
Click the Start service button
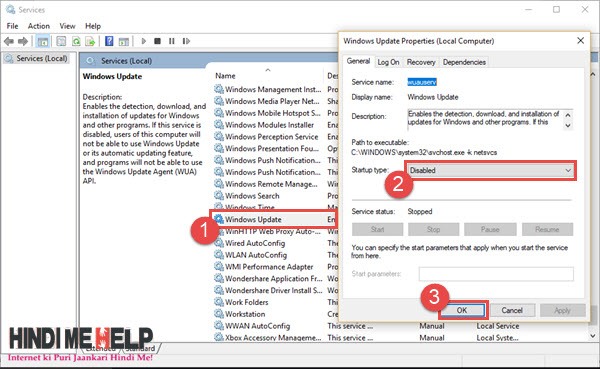click(x=377, y=229)
